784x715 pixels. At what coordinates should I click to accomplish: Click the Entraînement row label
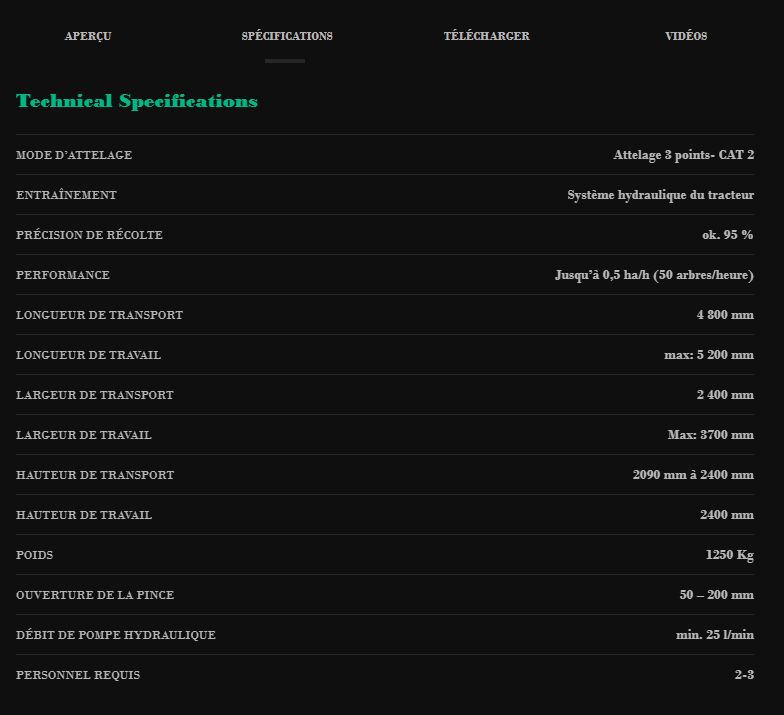pos(66,195)
